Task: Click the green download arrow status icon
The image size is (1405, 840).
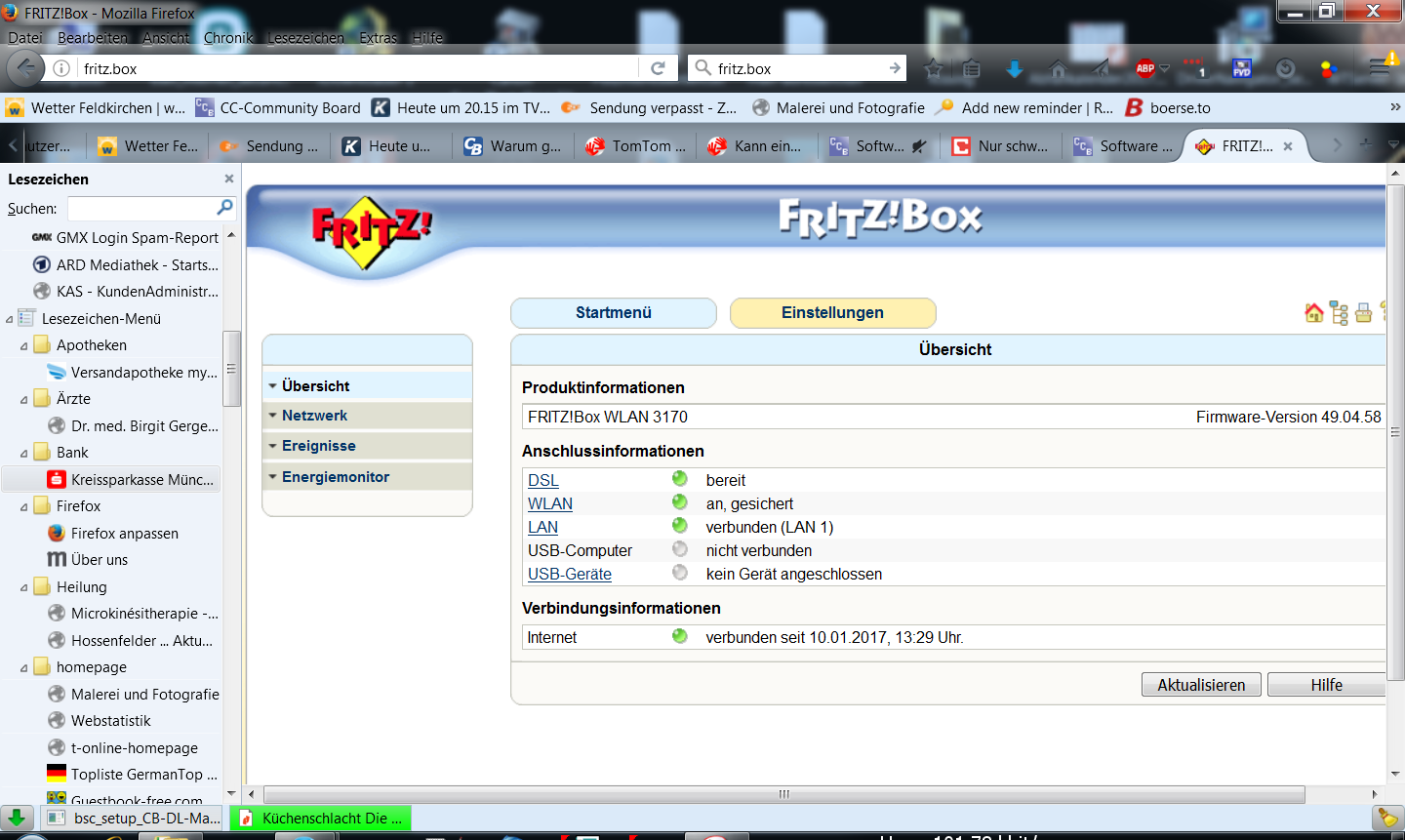Action: click(x=17, y=818)
